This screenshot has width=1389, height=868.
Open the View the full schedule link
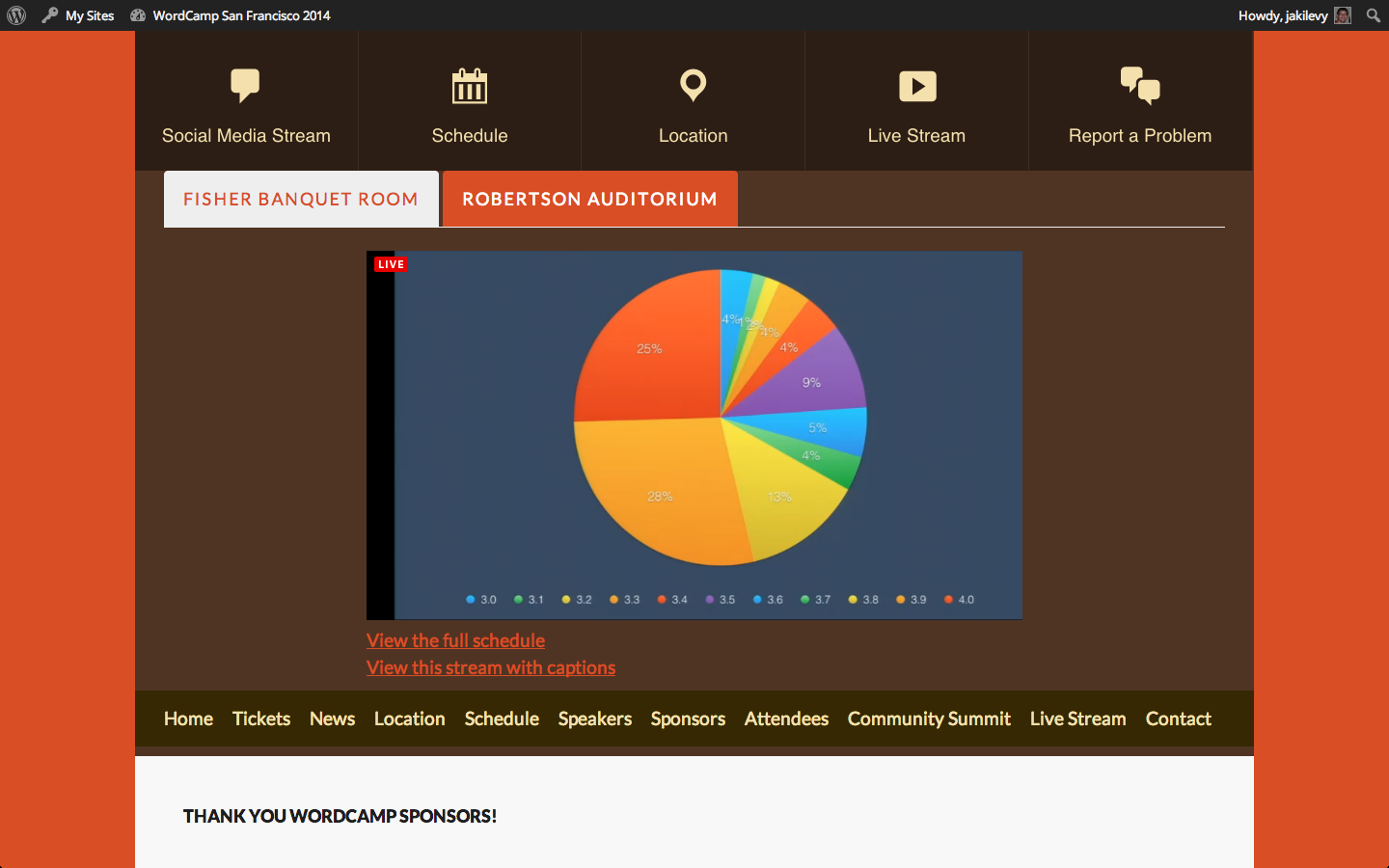point(455,640)
